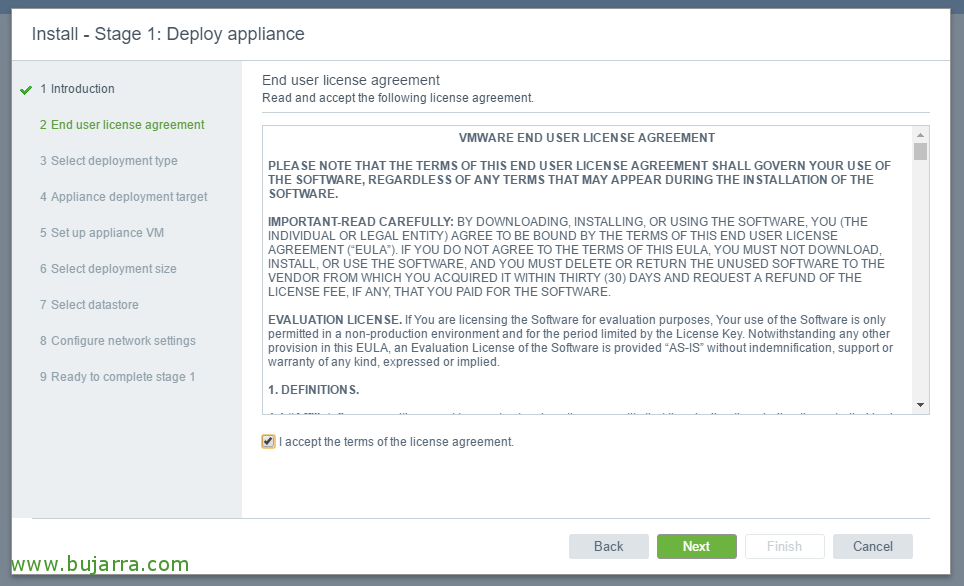Cancel the installation wizard
This screenshot has height=586, width=964.
[872, 546]
